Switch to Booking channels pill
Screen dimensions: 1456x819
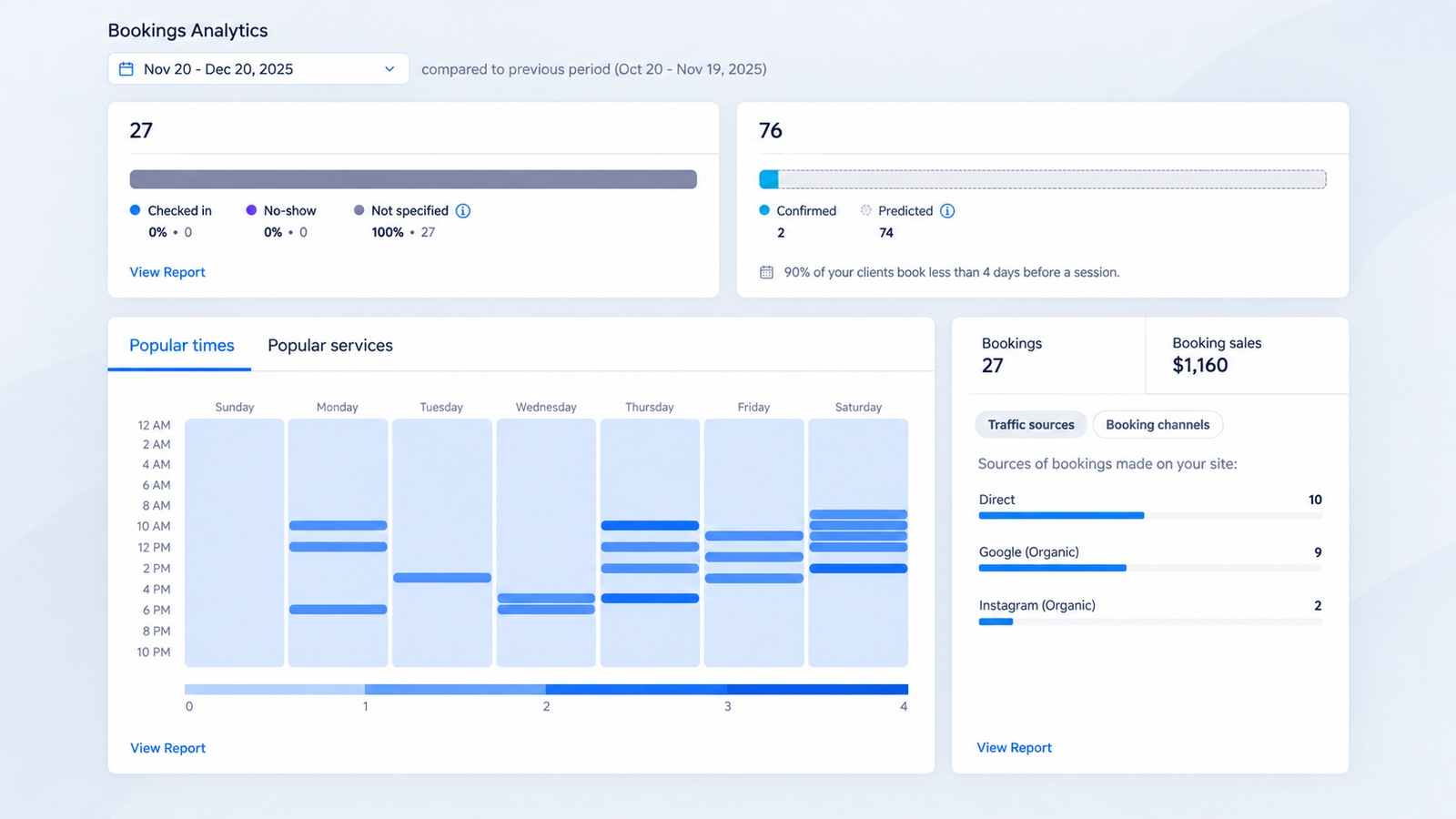1158,425
